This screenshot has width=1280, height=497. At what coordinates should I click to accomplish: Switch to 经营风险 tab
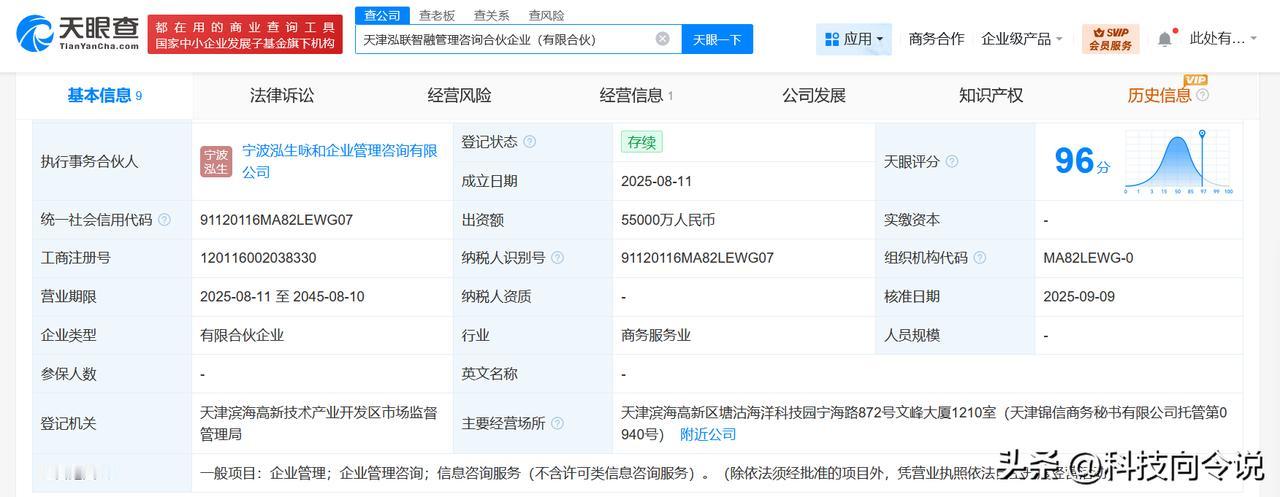click(x=459, y=95)
